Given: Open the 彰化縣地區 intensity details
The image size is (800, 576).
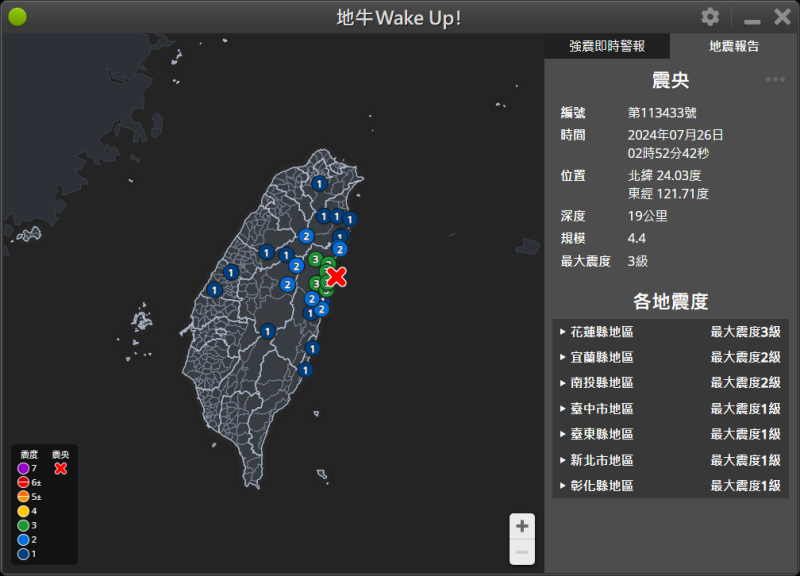Looking at the screenshot, I should pos(670,486).
